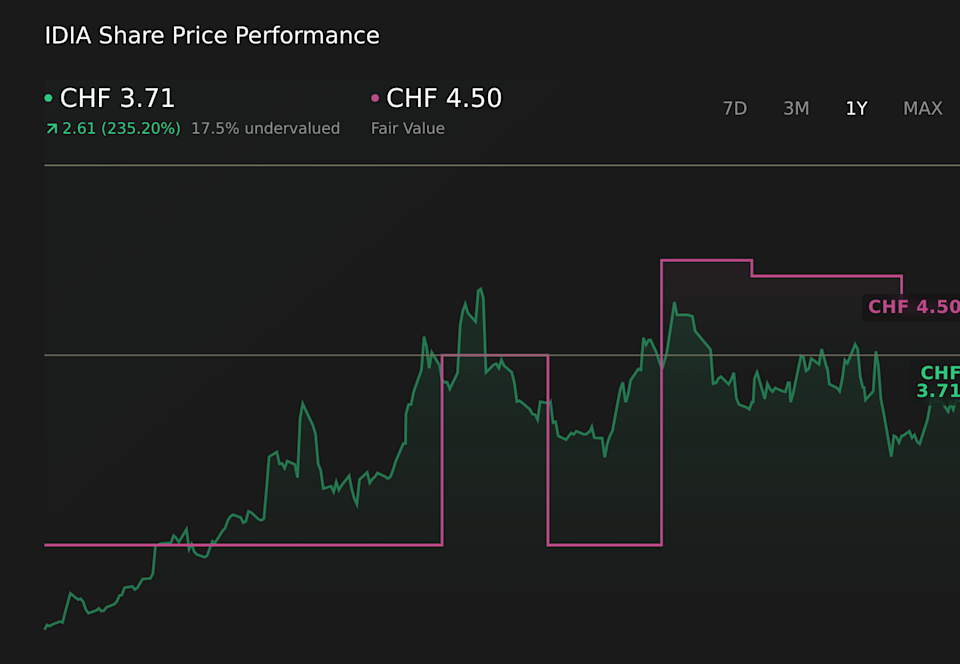Viewport: 960px width, 664px height.
Task: Click the 17.5% undervalued text
Action: [x=265, y=128]
